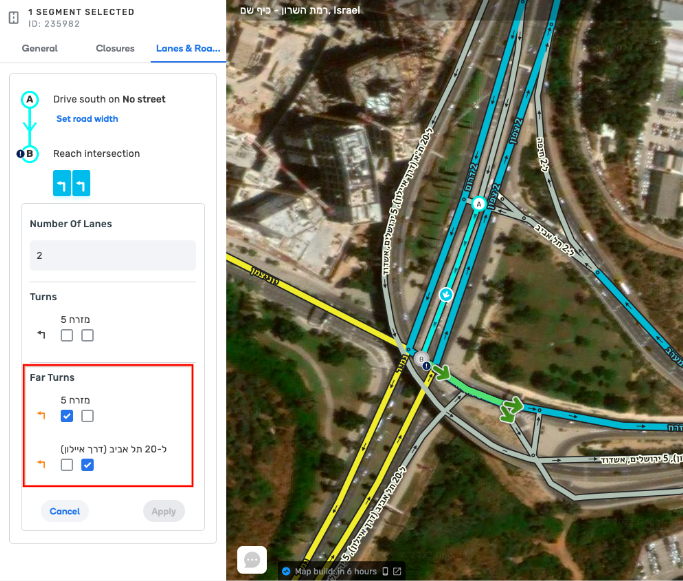Select the first blue left-turn lane arrow

pyautogui.click(x=62, y=183)
